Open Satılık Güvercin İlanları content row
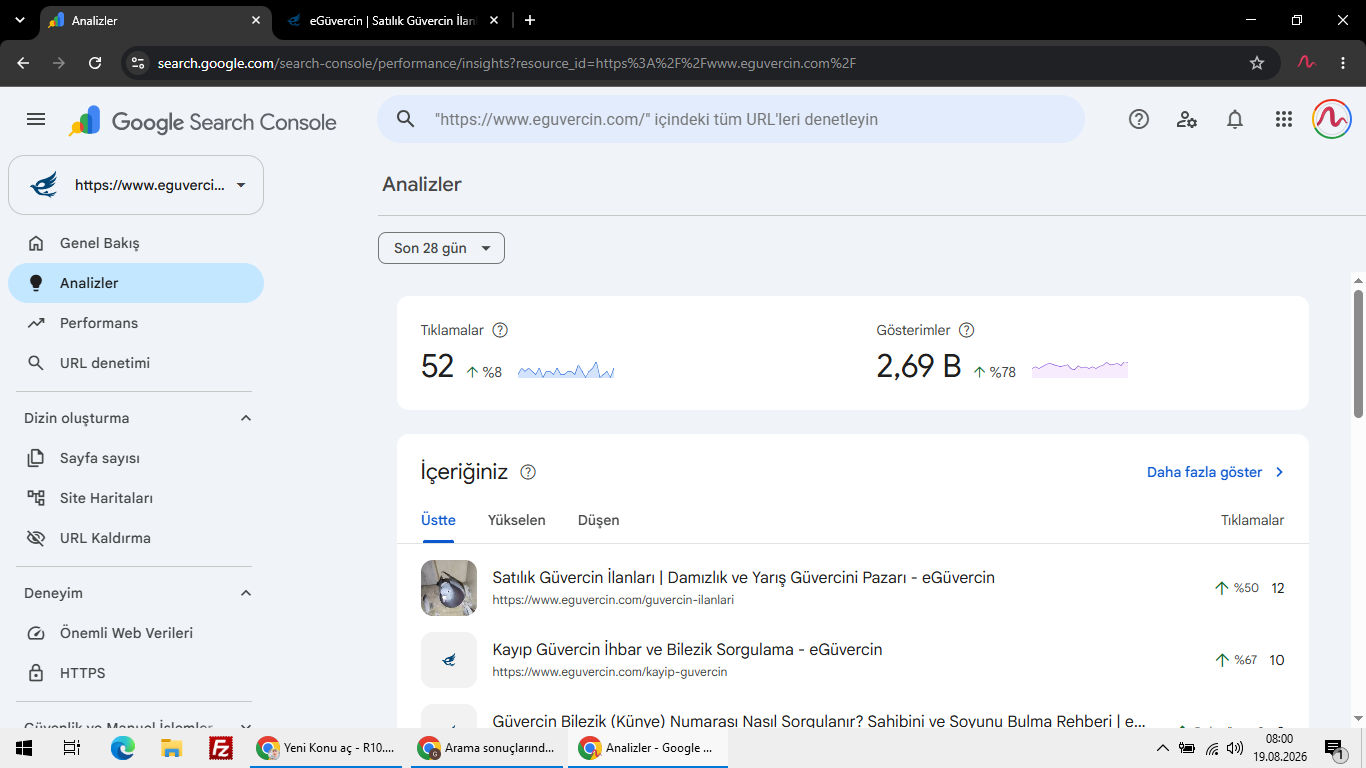The height and width of the screenshot is (768, 1366). point(853,588)
